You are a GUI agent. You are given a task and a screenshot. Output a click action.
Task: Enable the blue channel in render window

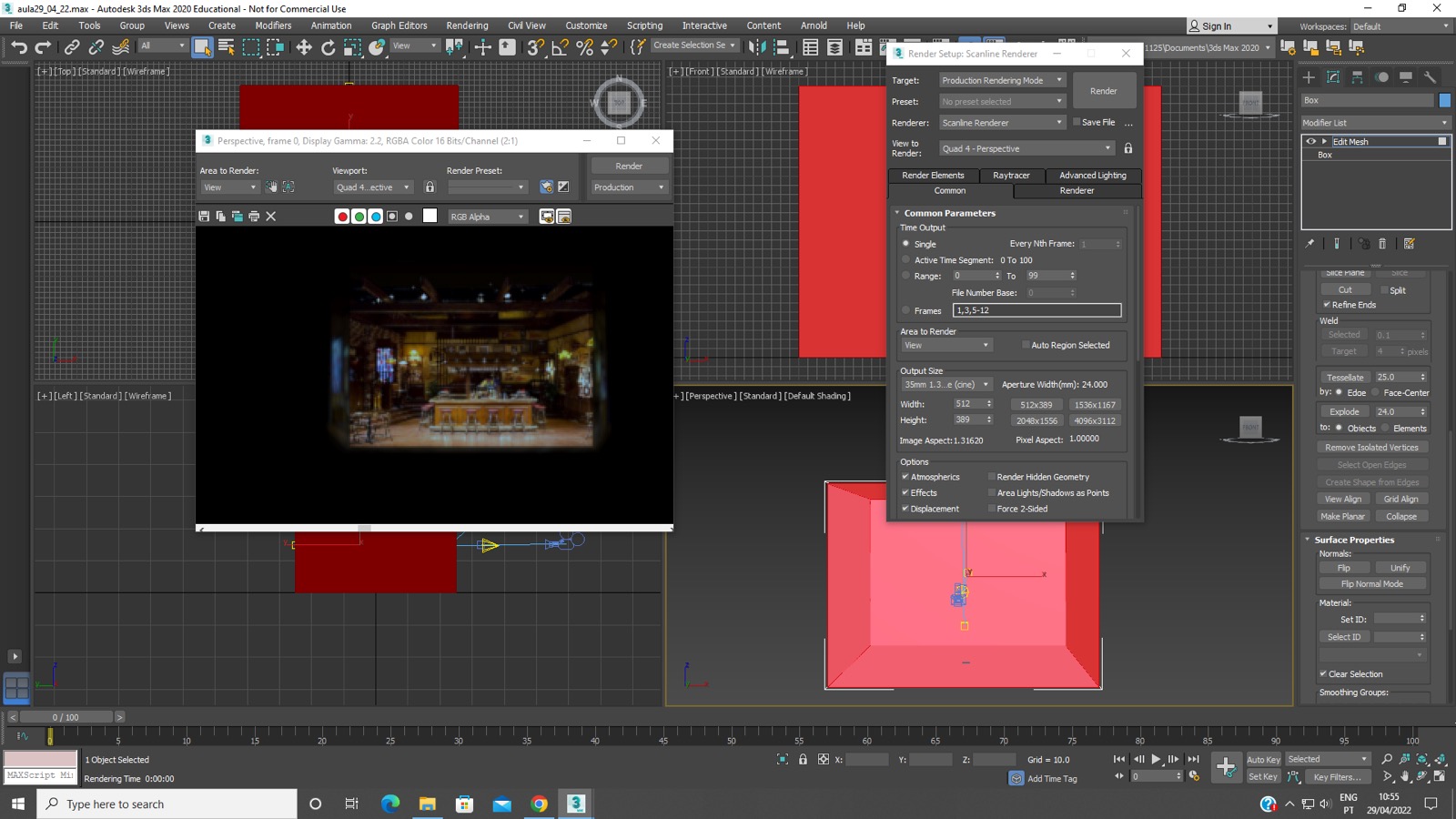coord(376,217)
